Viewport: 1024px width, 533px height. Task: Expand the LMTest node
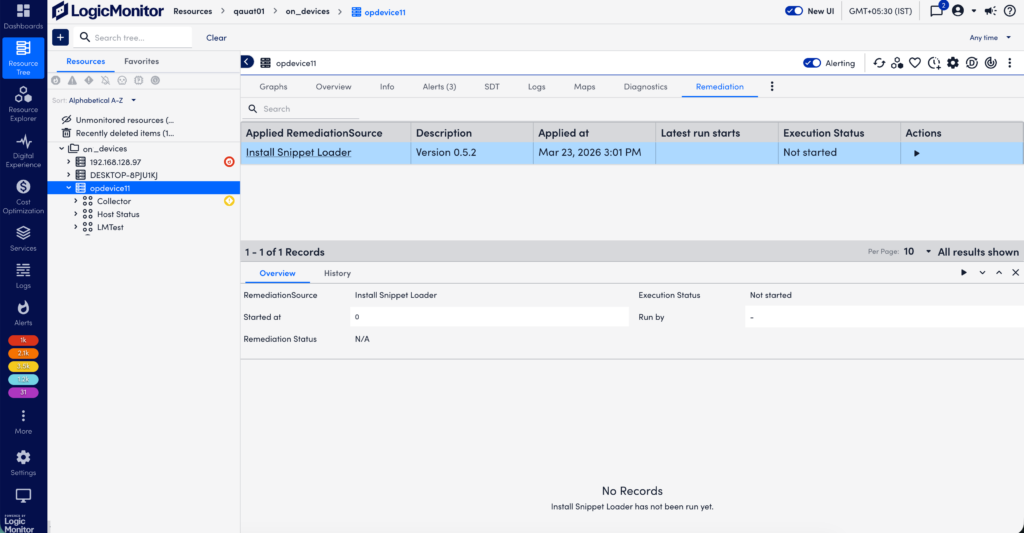(76, 227)
